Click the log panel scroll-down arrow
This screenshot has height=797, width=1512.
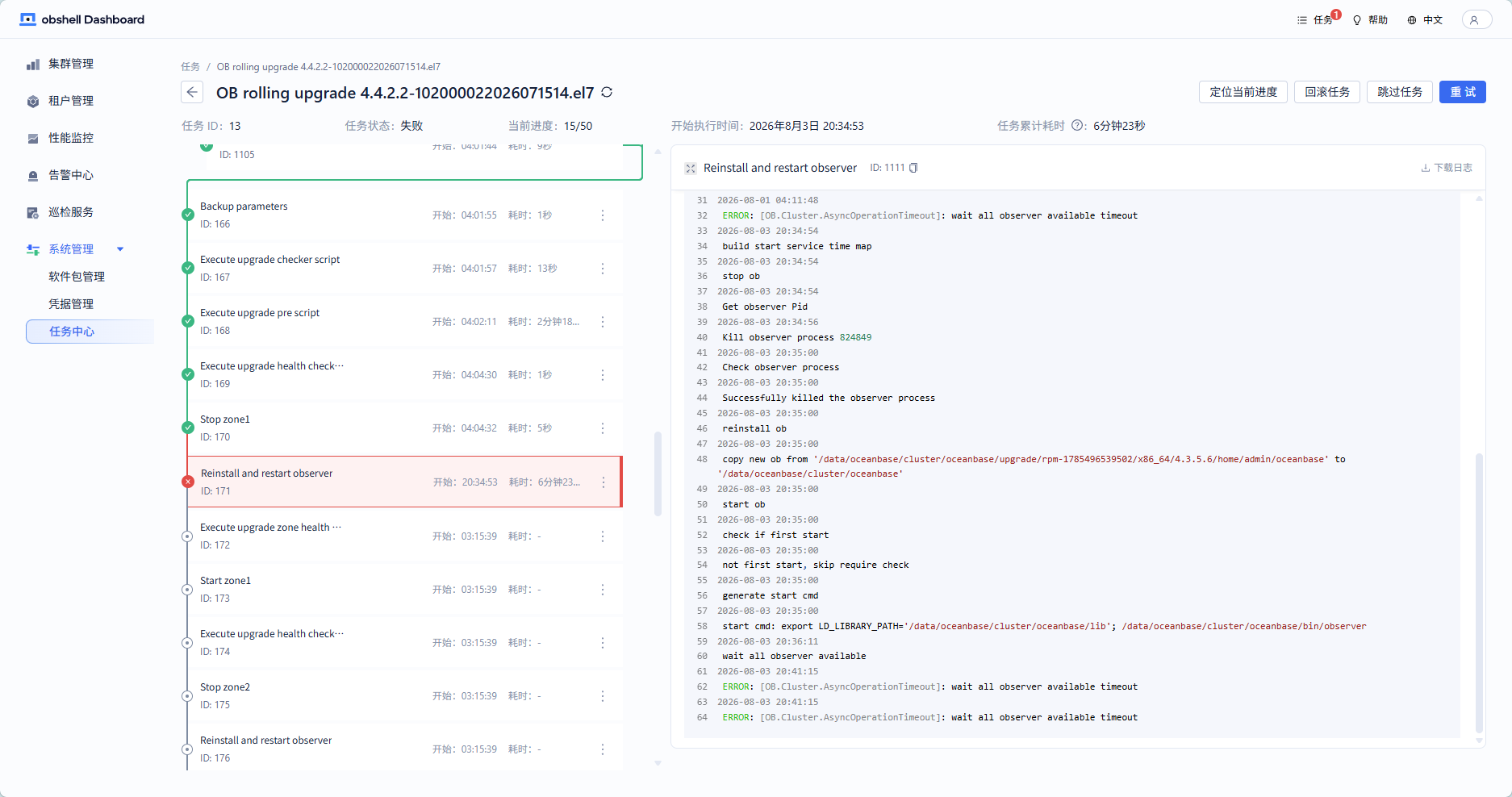point(1479,741)
